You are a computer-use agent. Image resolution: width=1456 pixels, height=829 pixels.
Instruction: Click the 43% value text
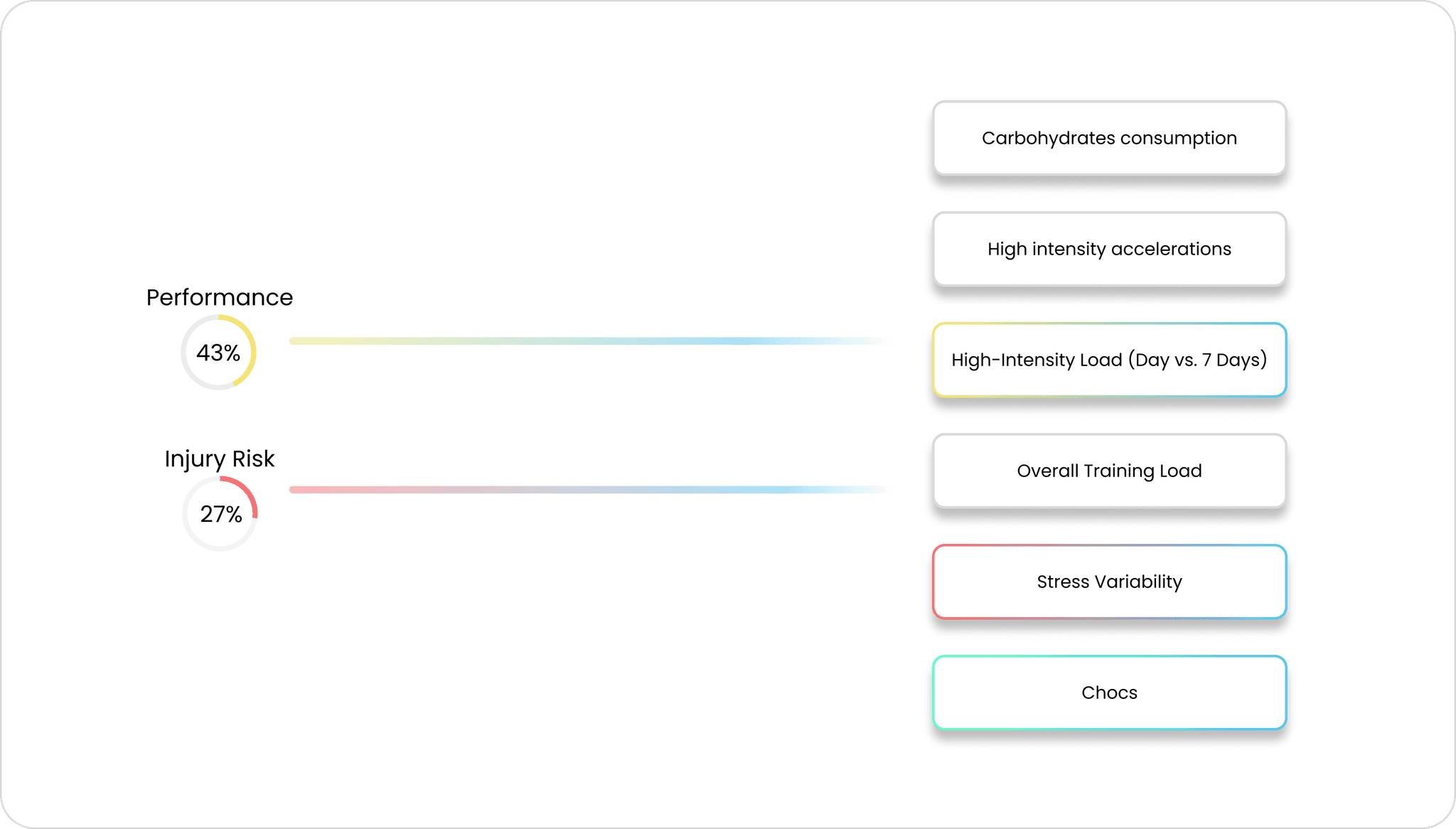(x=218, y=353)
